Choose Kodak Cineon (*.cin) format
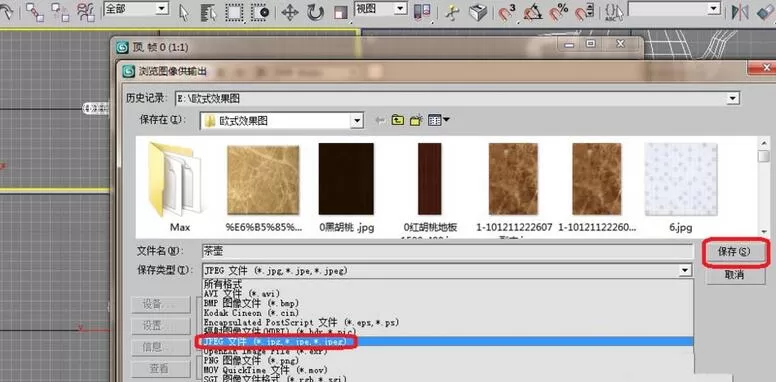 (251, 313)
